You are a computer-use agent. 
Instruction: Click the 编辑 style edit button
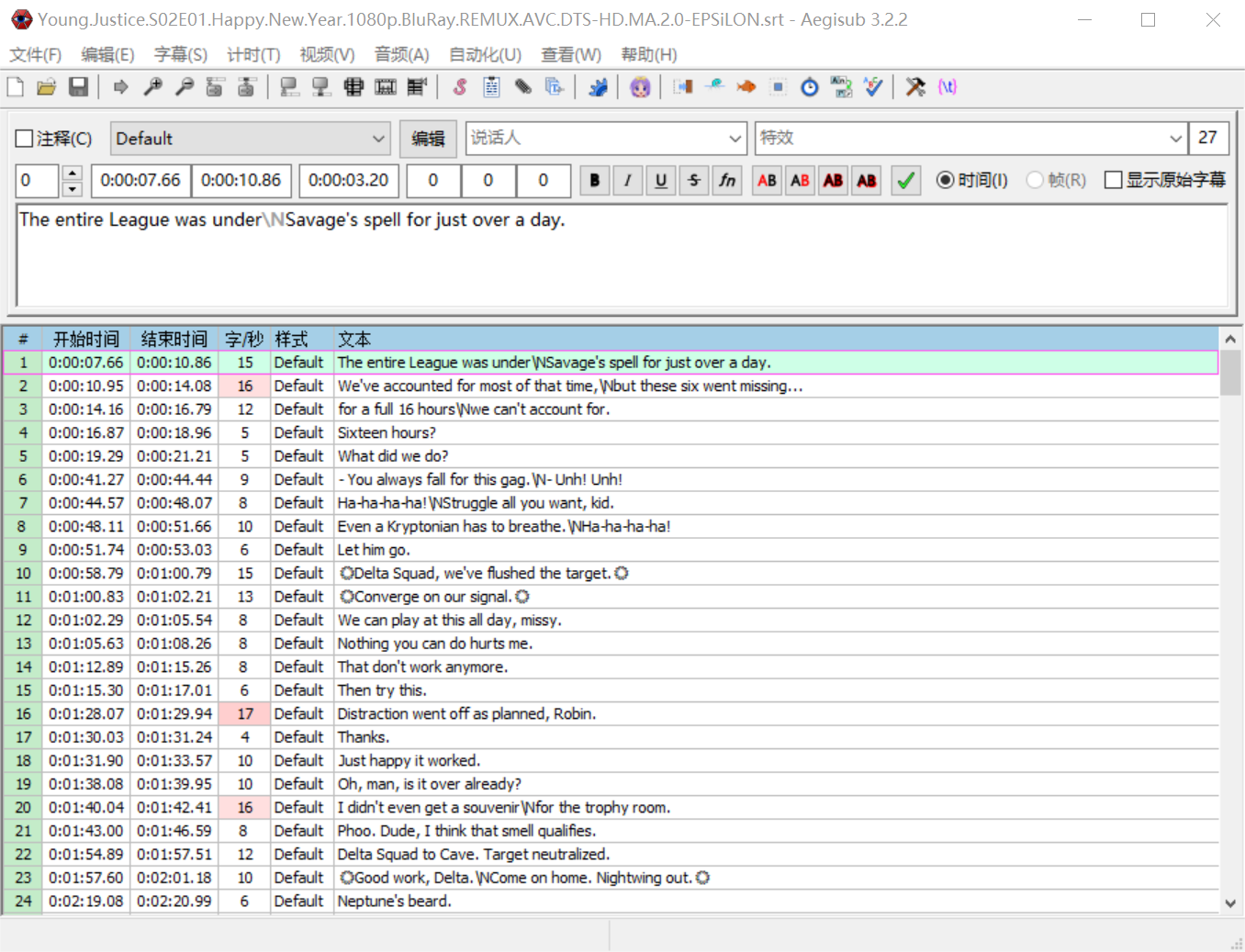click(428, 139)
